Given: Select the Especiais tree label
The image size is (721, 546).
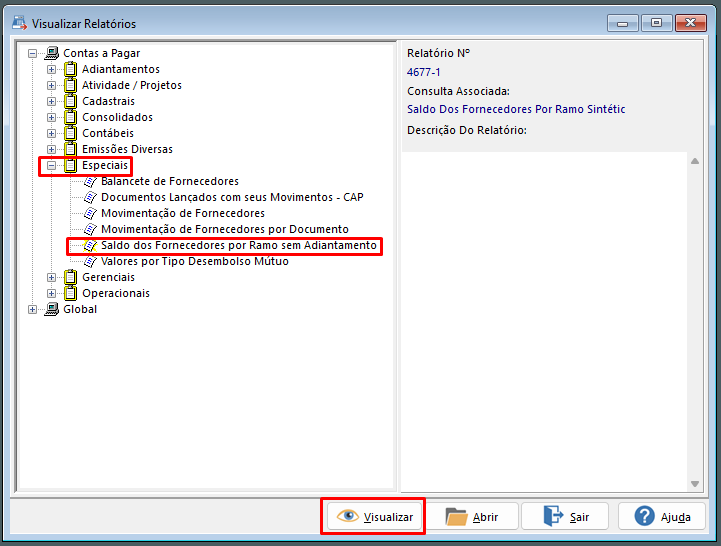Looking at the screenshot, I should click(x=105, y=165).
